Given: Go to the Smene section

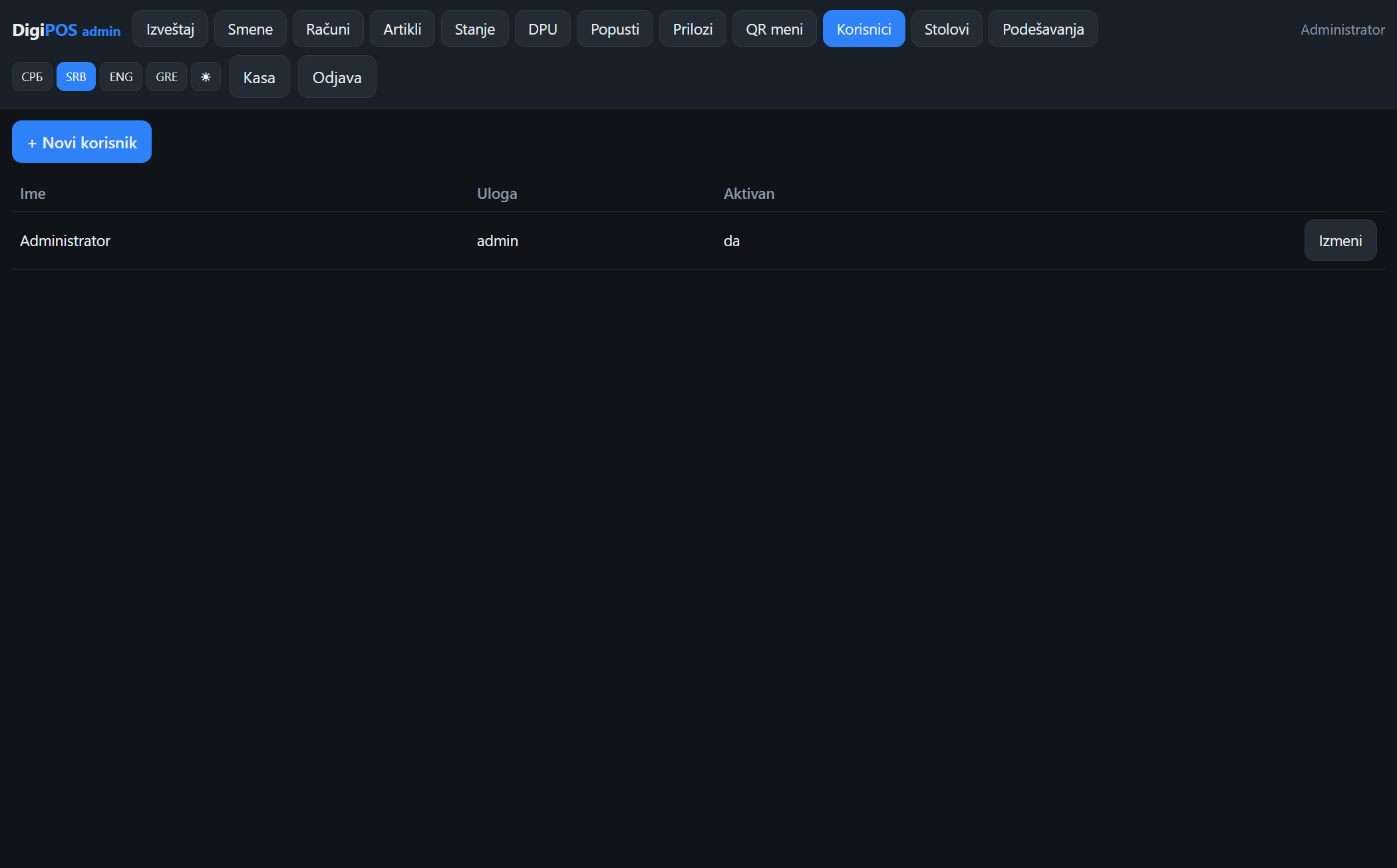Looking at the screenshot, I should click(x=250, y=29).
